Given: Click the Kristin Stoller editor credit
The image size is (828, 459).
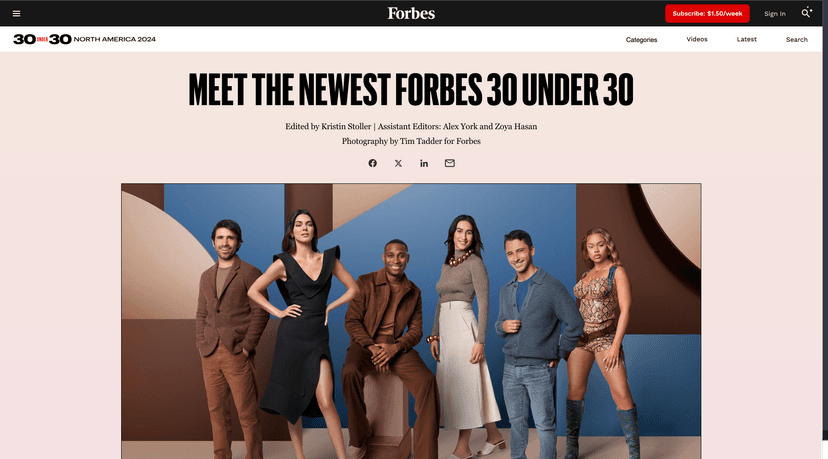Looking at the screenshot, I should click(346, 126).
